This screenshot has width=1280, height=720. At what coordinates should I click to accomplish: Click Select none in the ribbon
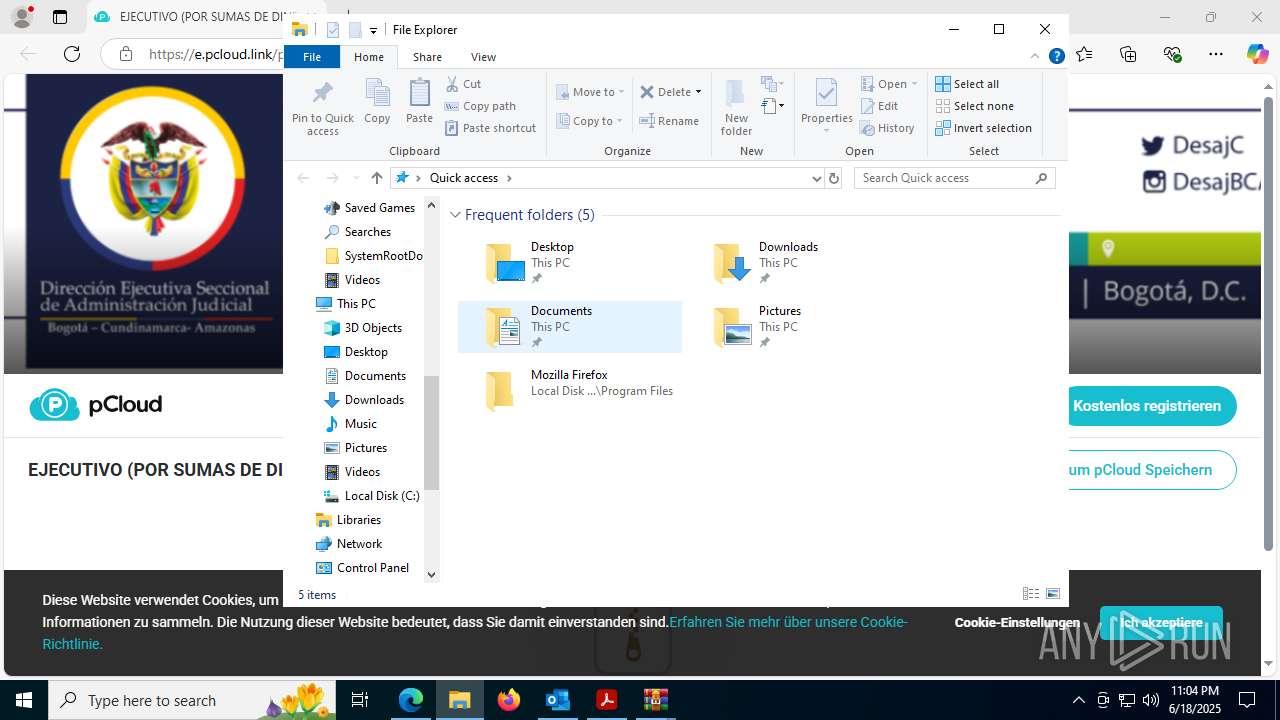[974, 106]
